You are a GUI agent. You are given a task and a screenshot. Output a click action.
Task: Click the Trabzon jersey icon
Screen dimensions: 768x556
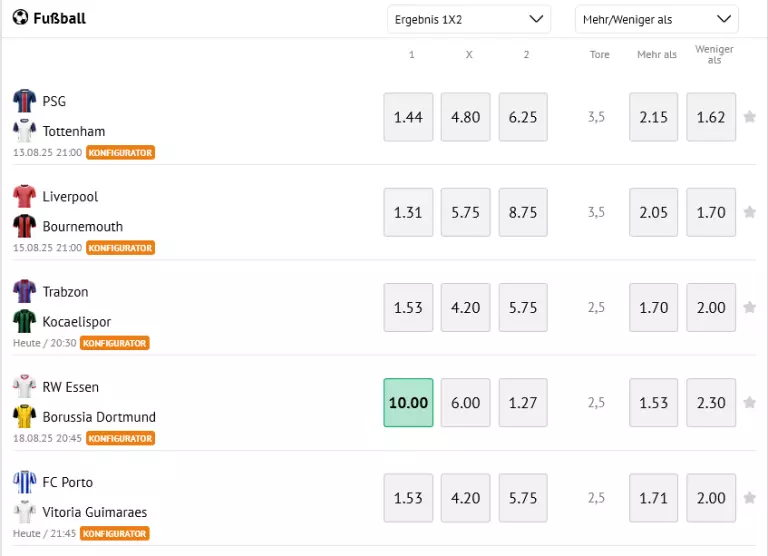point(24,291)
